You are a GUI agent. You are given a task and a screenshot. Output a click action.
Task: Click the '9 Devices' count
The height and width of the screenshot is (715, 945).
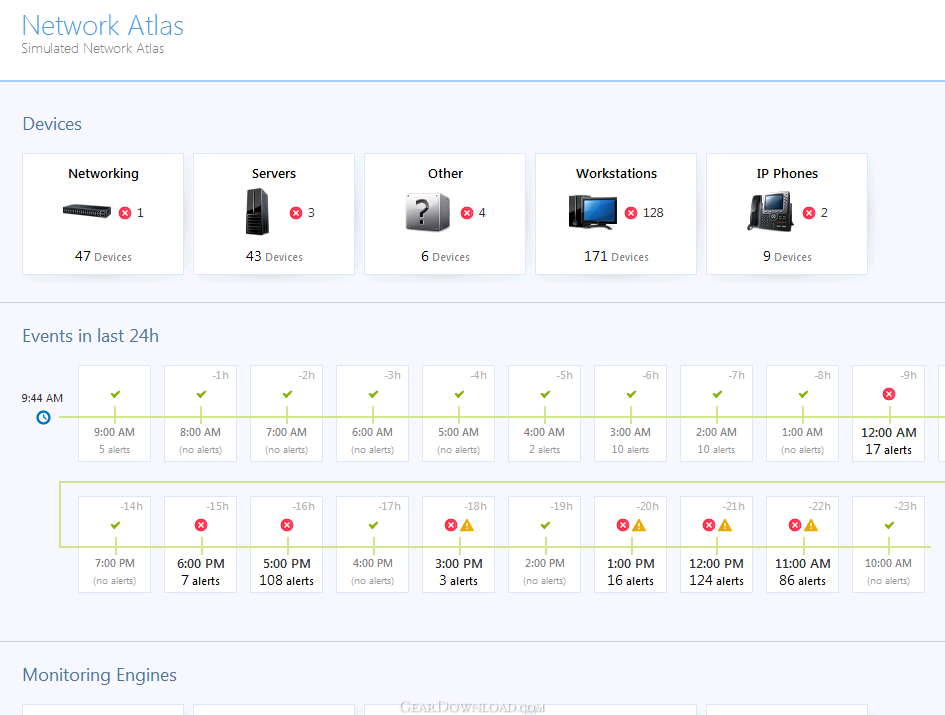pos(787,256)
